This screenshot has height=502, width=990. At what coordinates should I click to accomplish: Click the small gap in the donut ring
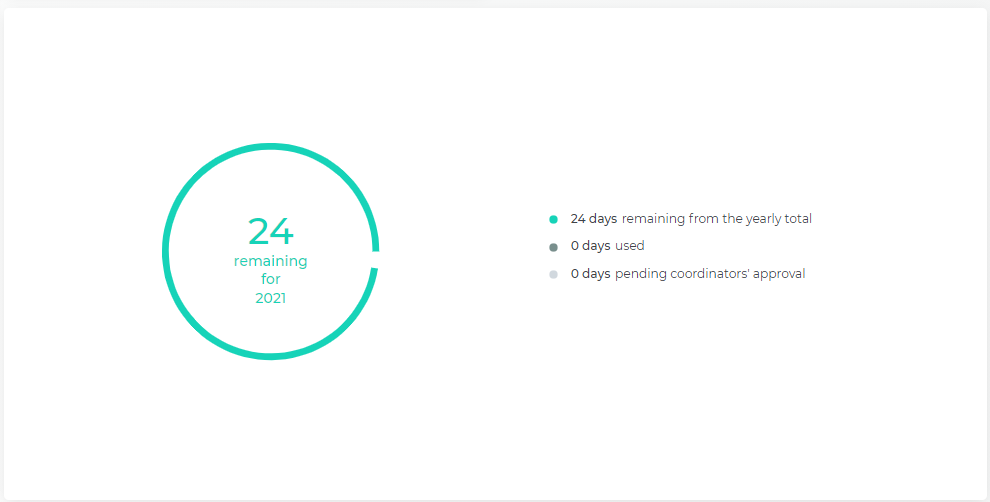(x=376, y=260)
